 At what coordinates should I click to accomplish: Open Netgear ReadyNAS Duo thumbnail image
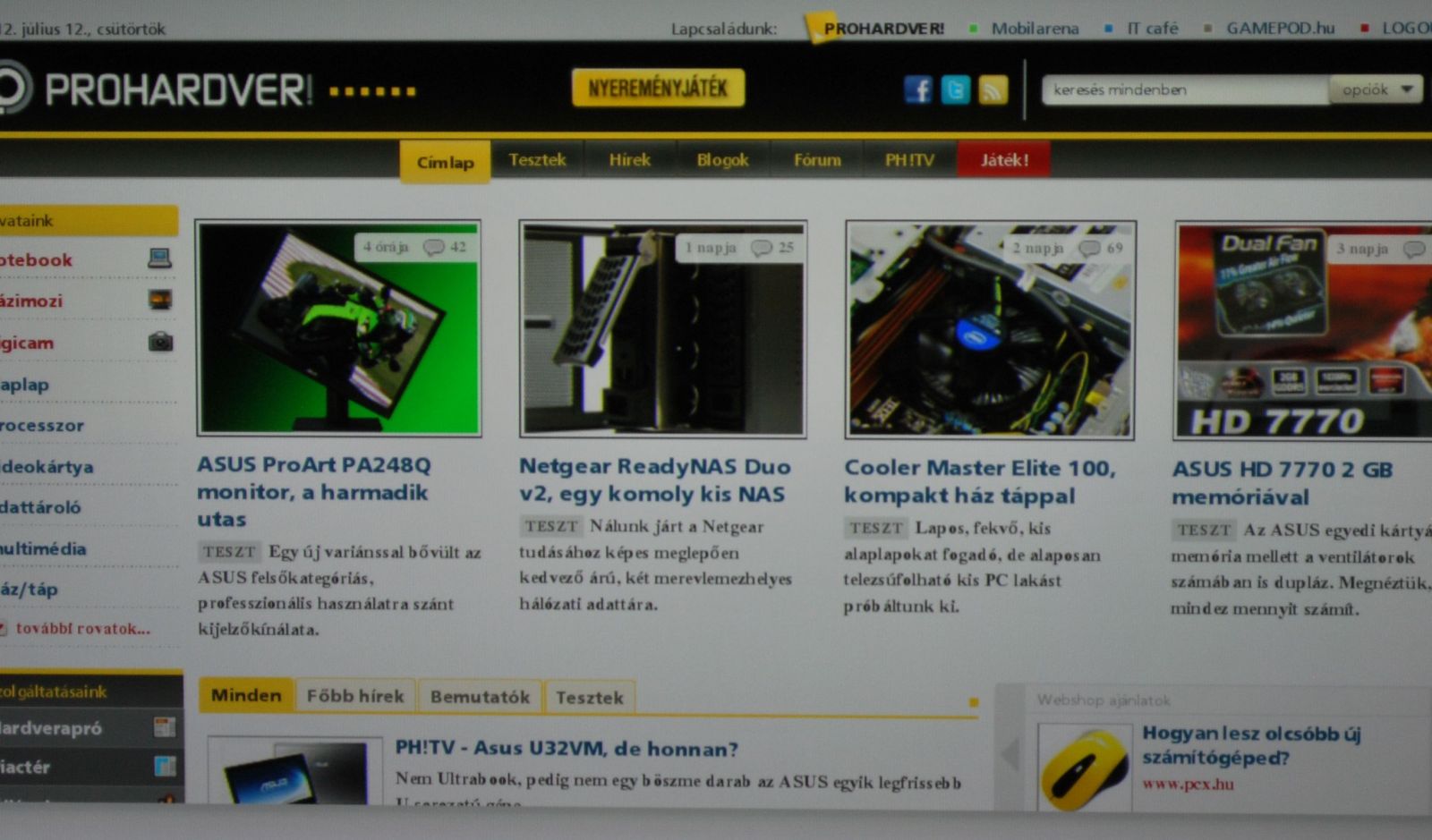point(662,329)
